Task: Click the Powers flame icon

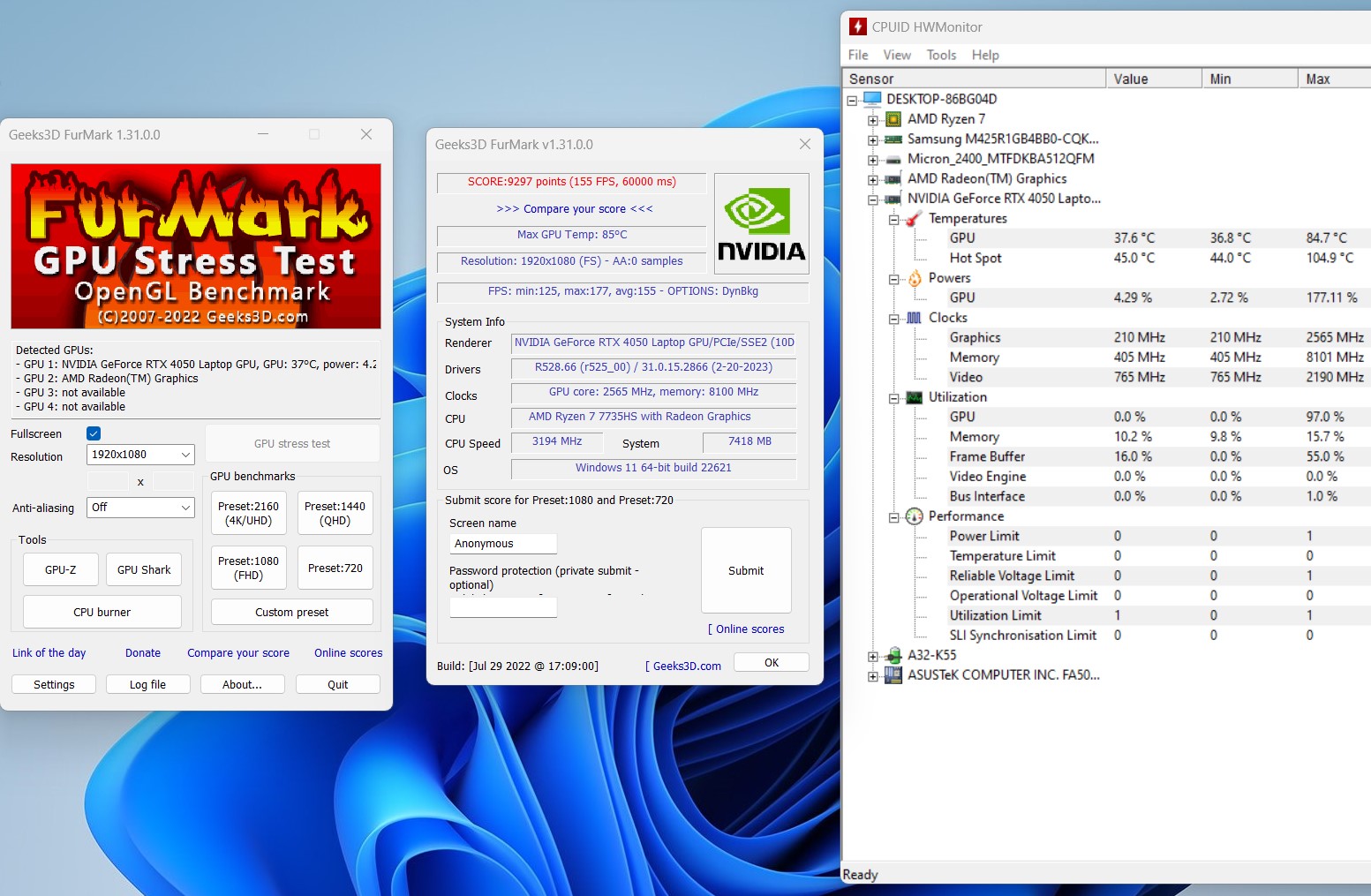Action: click(x=915, y=278)
